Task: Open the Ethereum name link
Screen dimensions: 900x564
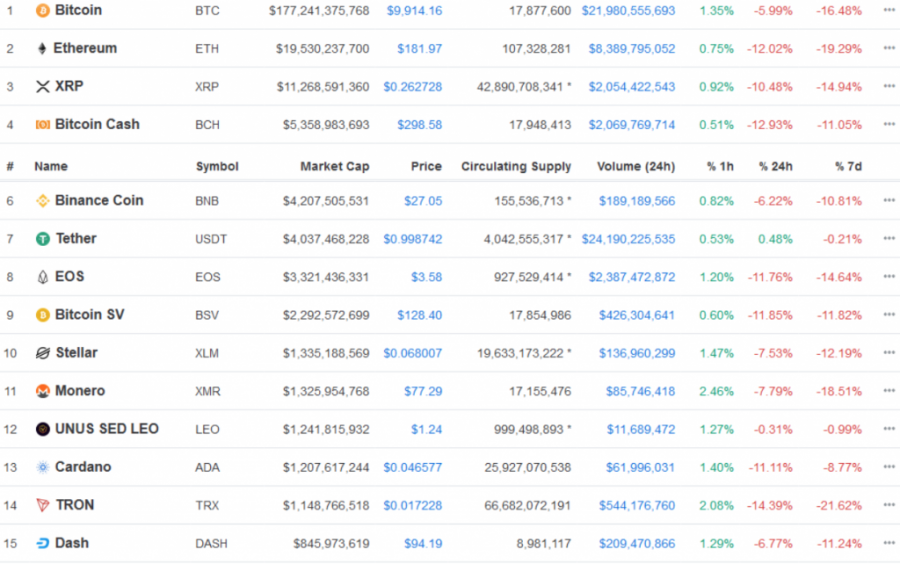Action: [x=86, y=48]
